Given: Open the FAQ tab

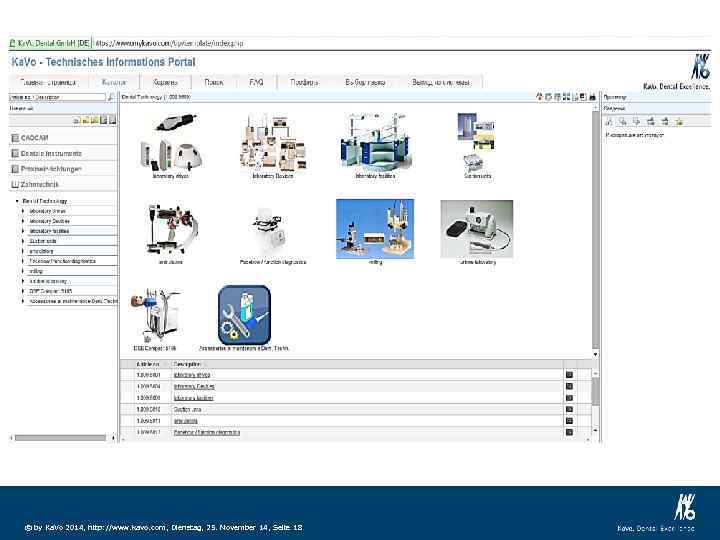Looking at the screenshot, I should (256, 82).
